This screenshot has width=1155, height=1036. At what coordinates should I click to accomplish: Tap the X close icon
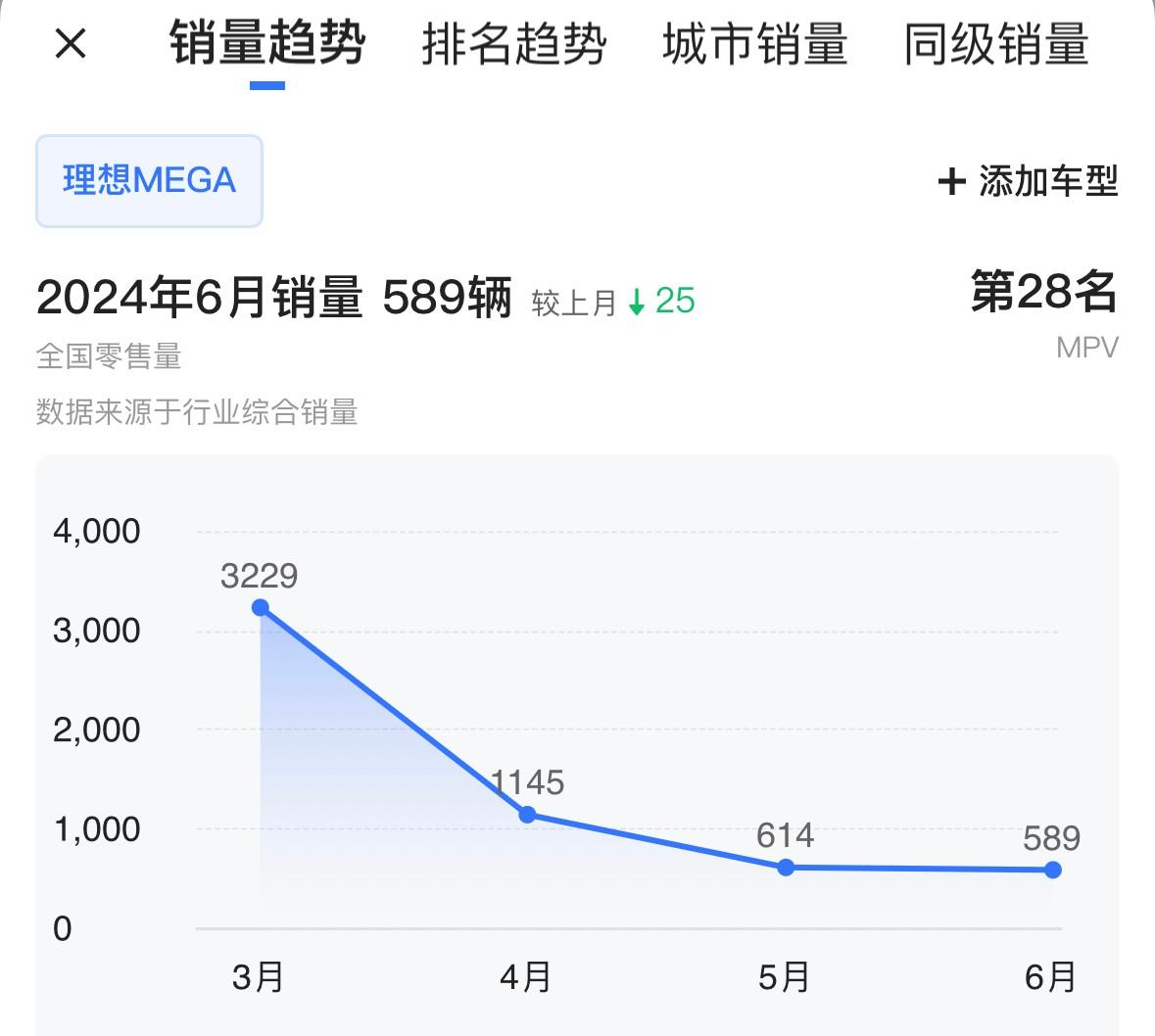[x=71, y=44]
